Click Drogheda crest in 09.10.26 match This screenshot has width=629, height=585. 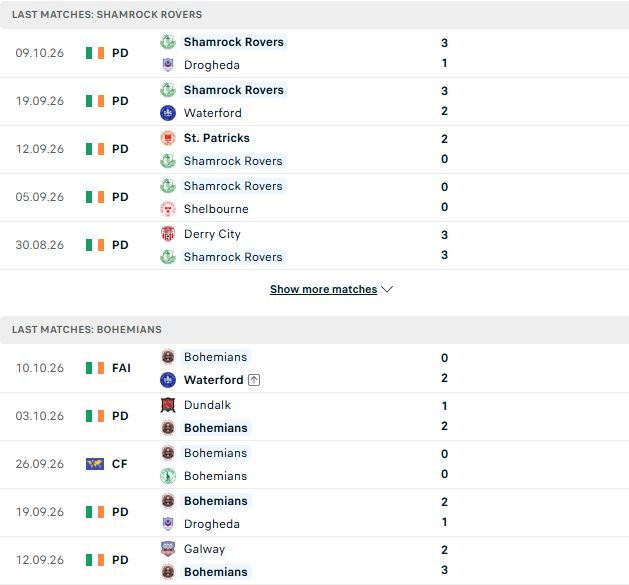168,65
